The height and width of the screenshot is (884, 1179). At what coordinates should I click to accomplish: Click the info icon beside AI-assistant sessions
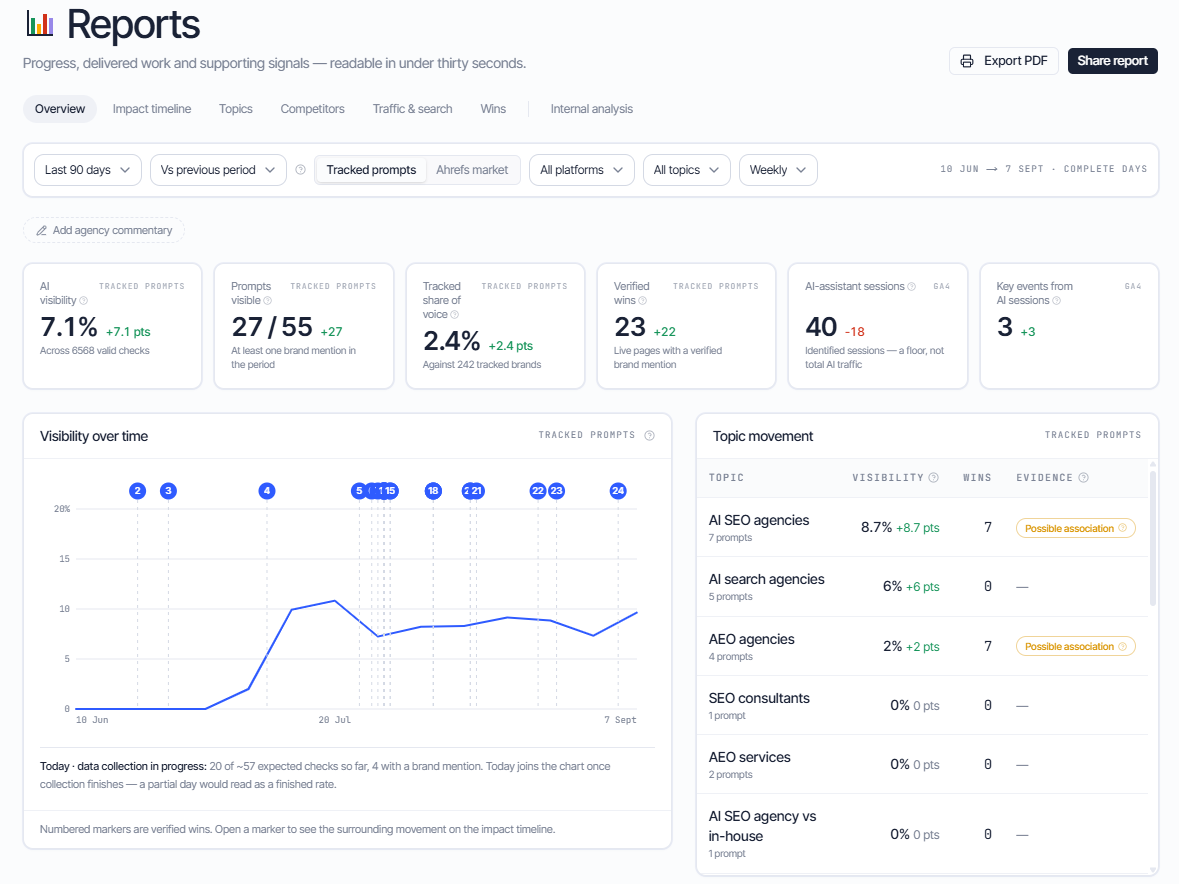click(x=911, y=286)
